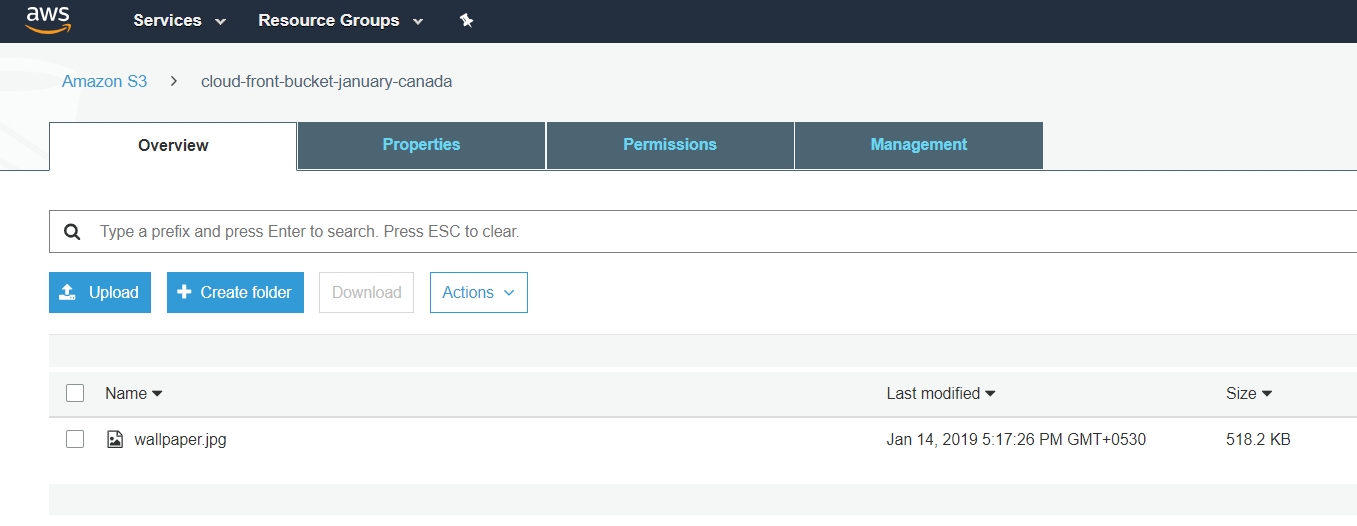Open the wallpaper.jpg object

(x=180, y=439)
